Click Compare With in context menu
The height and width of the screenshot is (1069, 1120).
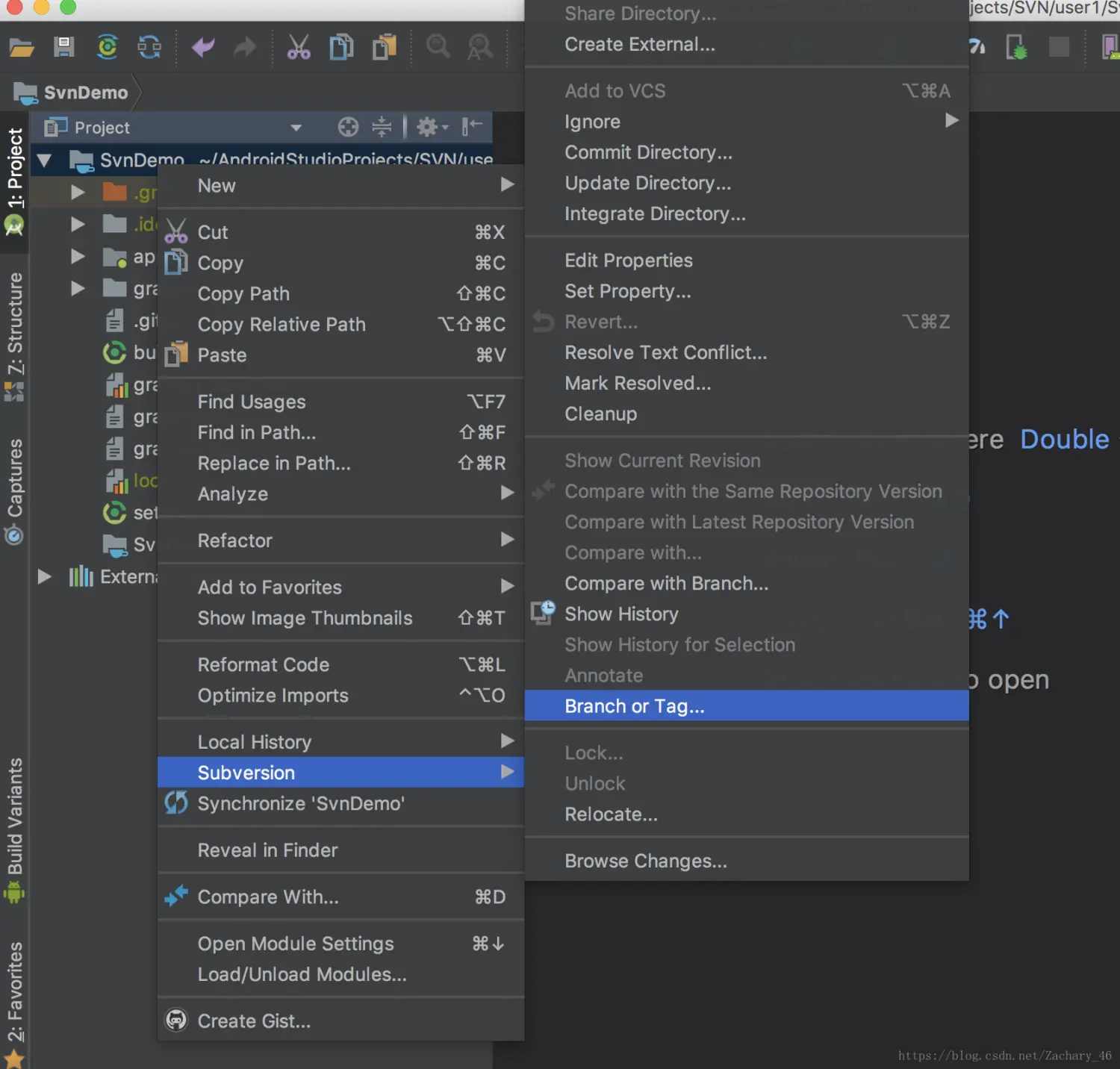[340, 897]
